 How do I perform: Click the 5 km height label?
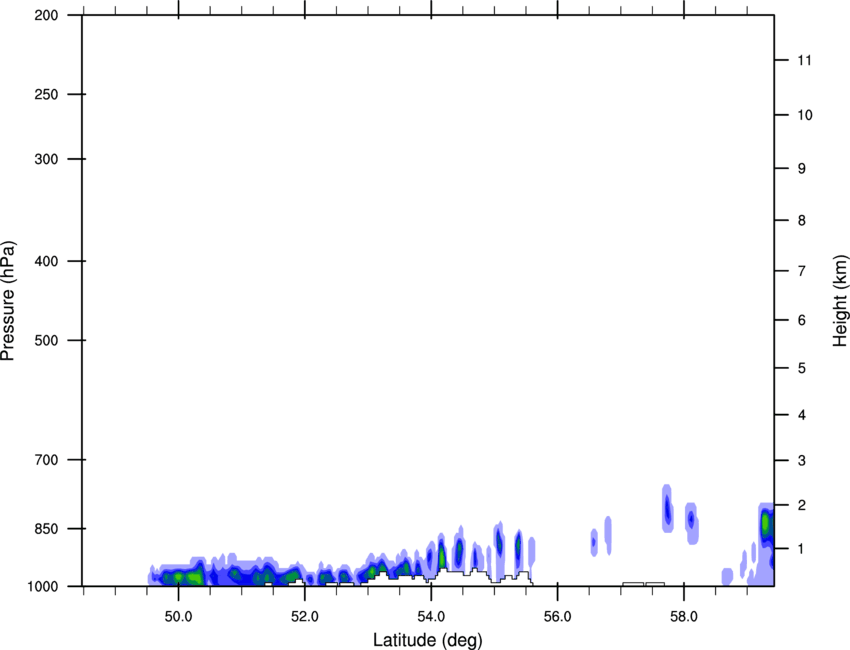point(802,369)
